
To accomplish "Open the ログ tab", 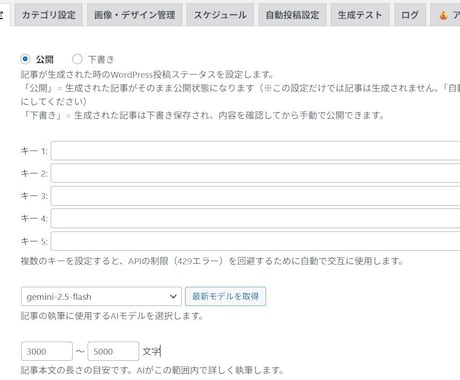I will 410,15.
